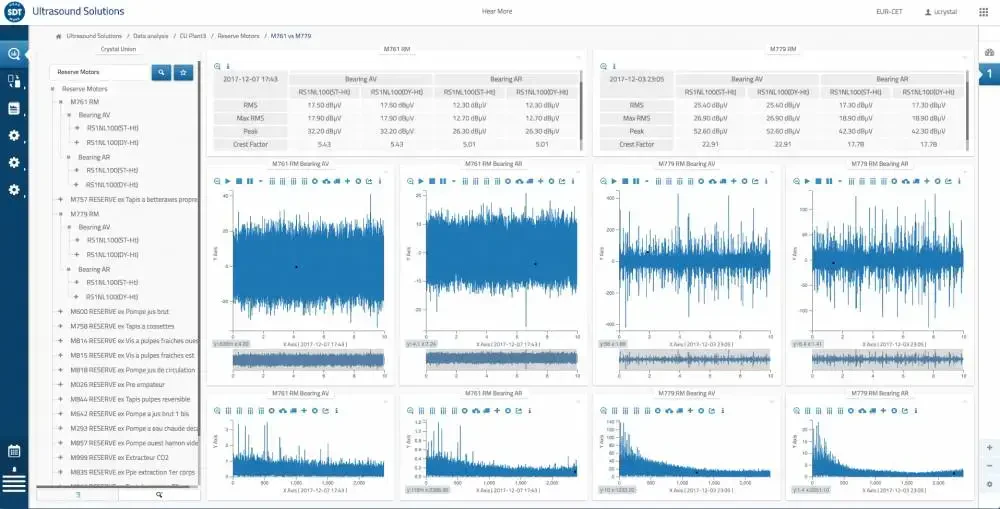Click the export icon on M761 Bearing AV chart
1000x509 pixels.
point(368,181)
